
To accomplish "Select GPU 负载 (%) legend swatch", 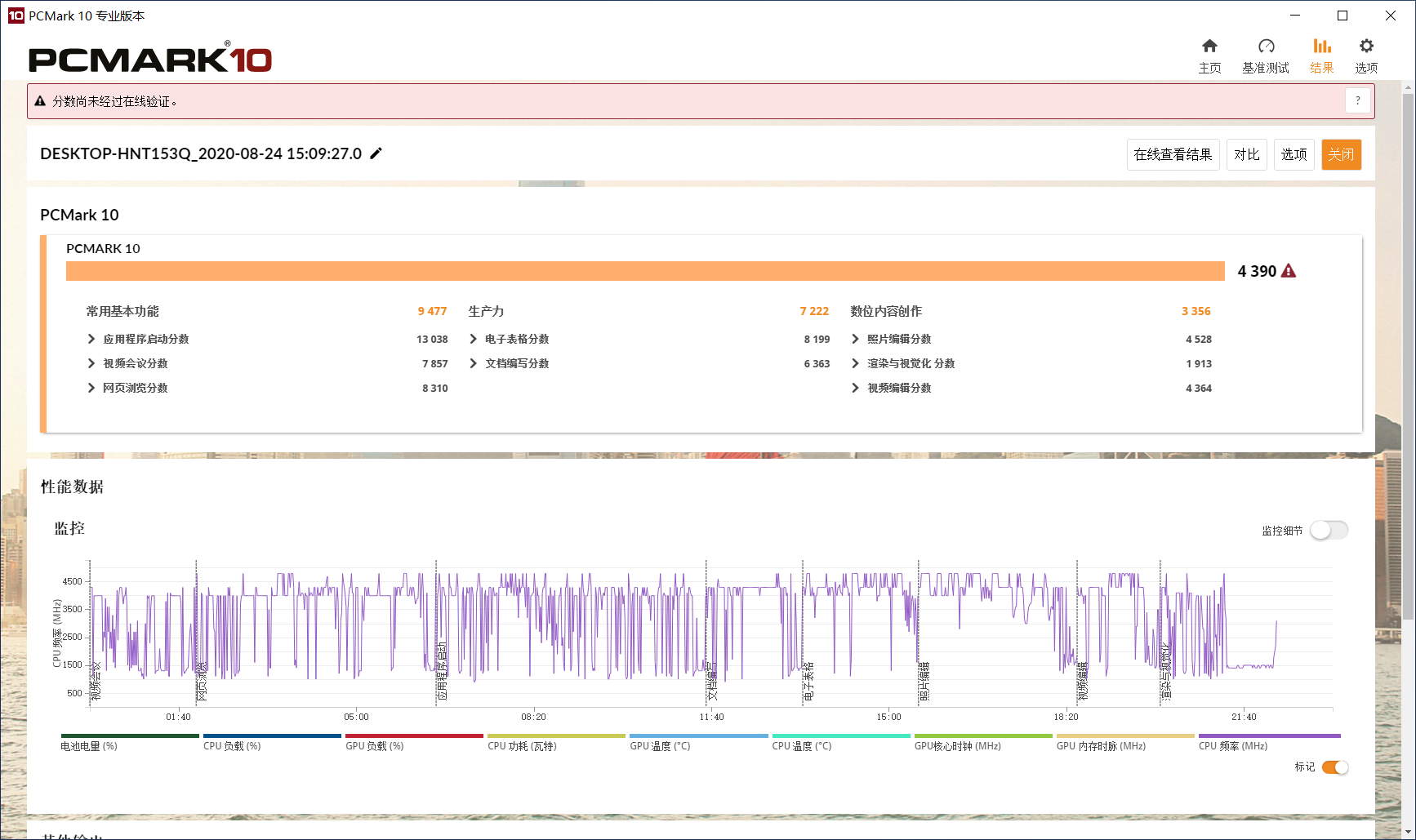I will coord(414,736).
